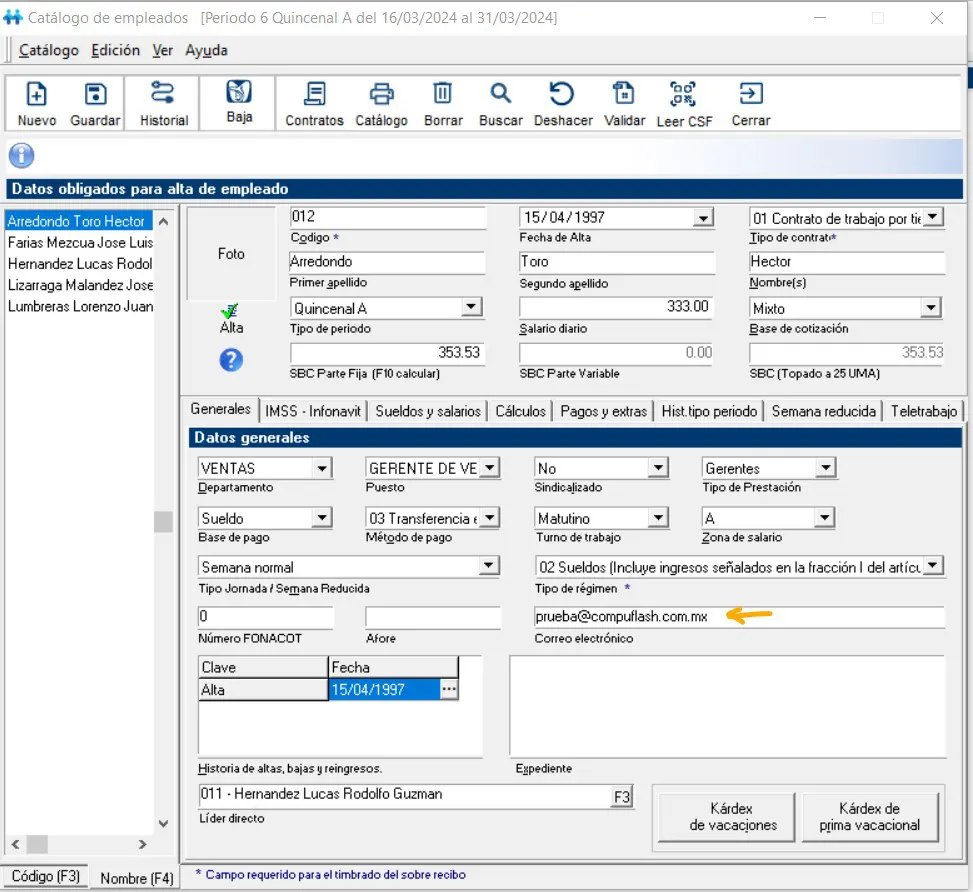
Task: Switch to the IMSS - Infonavit tab
Action: (313, 411)
